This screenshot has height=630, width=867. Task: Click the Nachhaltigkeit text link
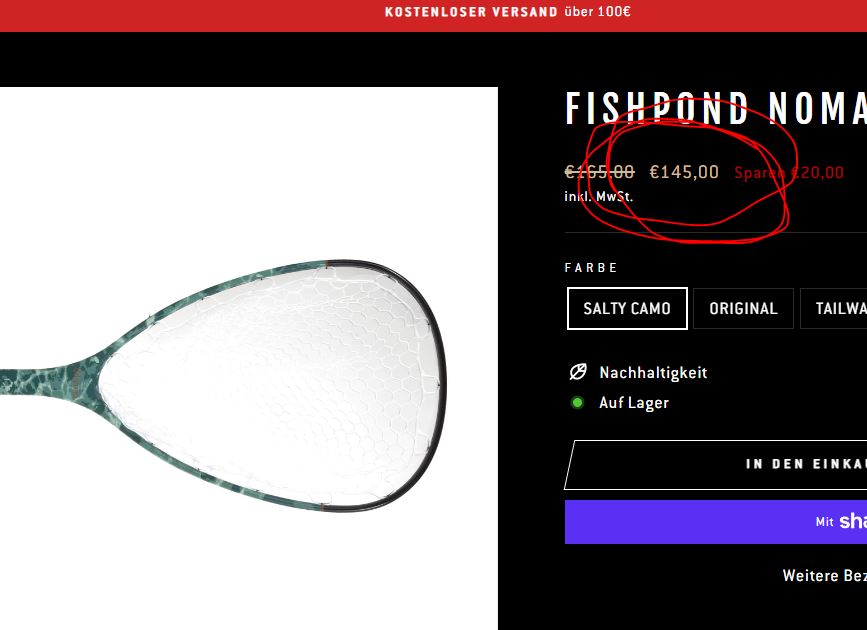click(653, 372)
